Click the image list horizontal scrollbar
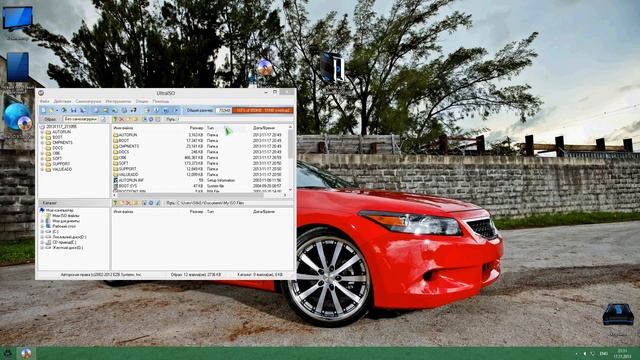The height and width of the screenshot is (360, 640). 200,195
